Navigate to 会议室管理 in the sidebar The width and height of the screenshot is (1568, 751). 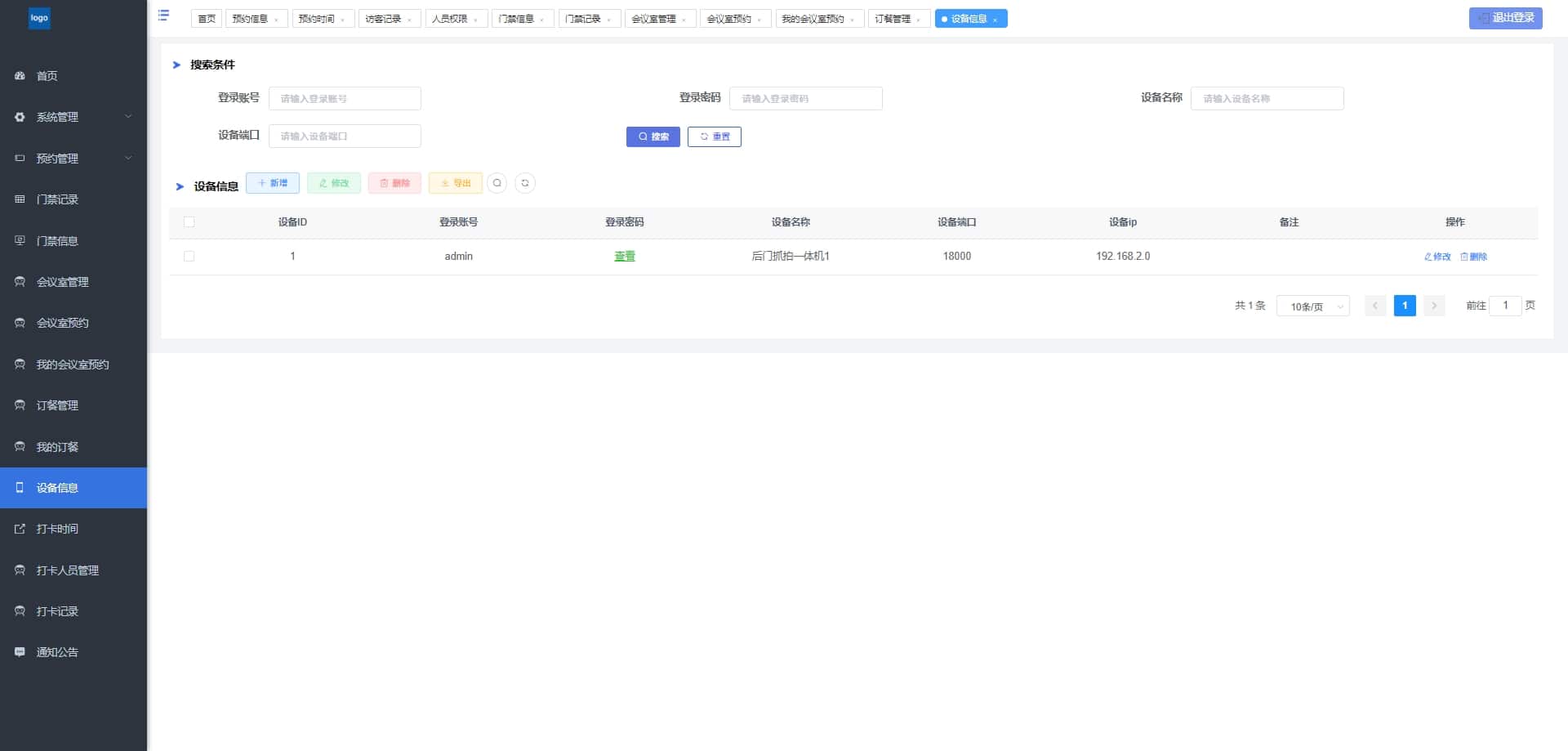[73, 282]
